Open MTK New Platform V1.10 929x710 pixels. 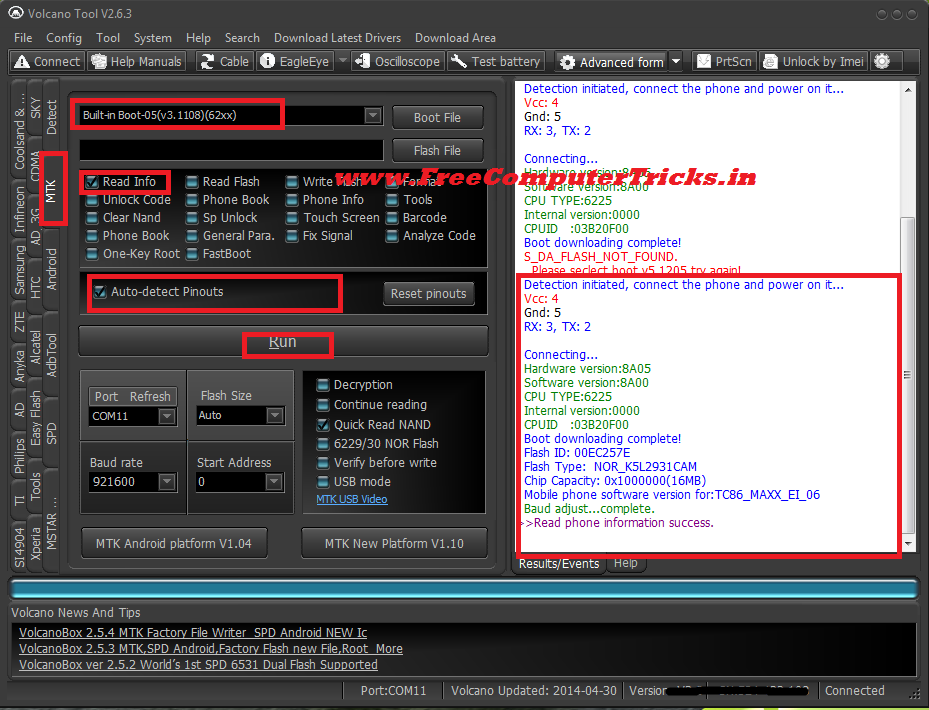click(394, 543)
